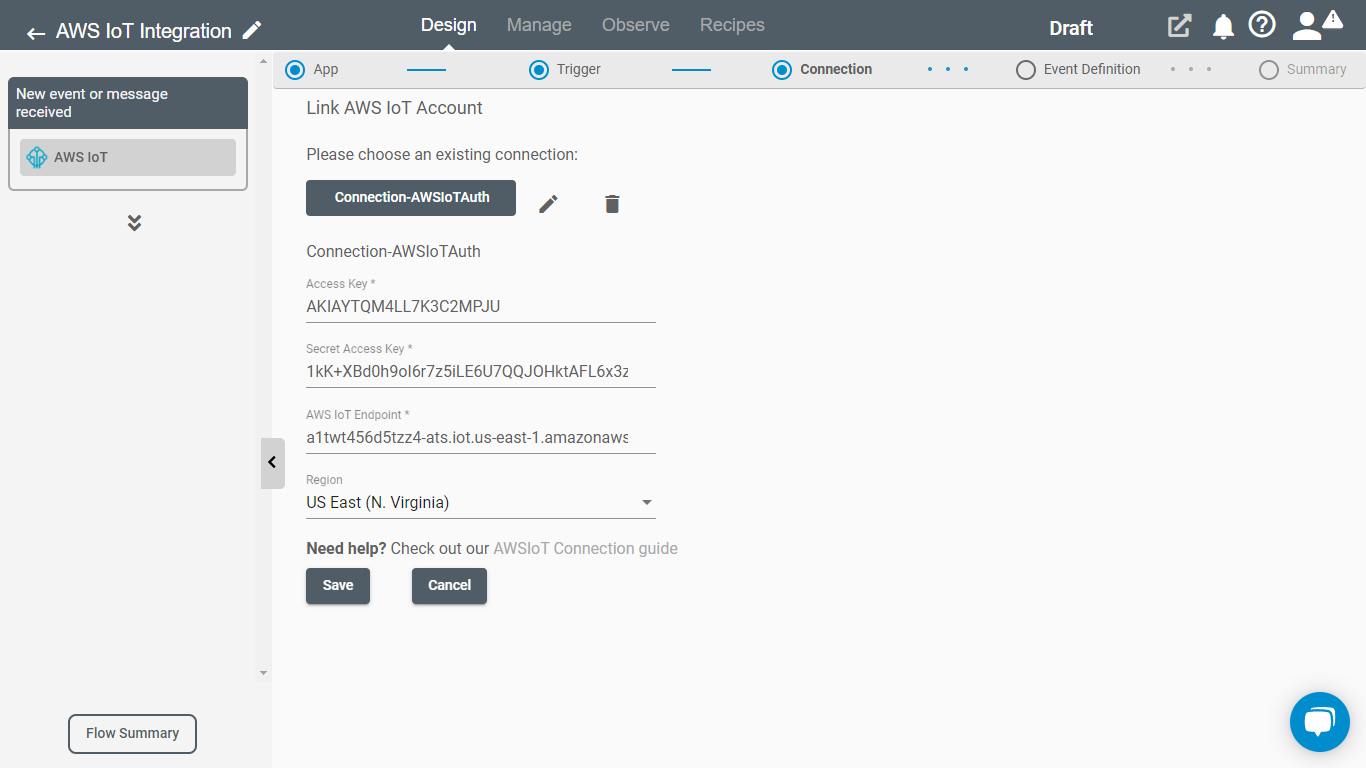
Task: Click the Draft status label
Action: point(1071,28)
